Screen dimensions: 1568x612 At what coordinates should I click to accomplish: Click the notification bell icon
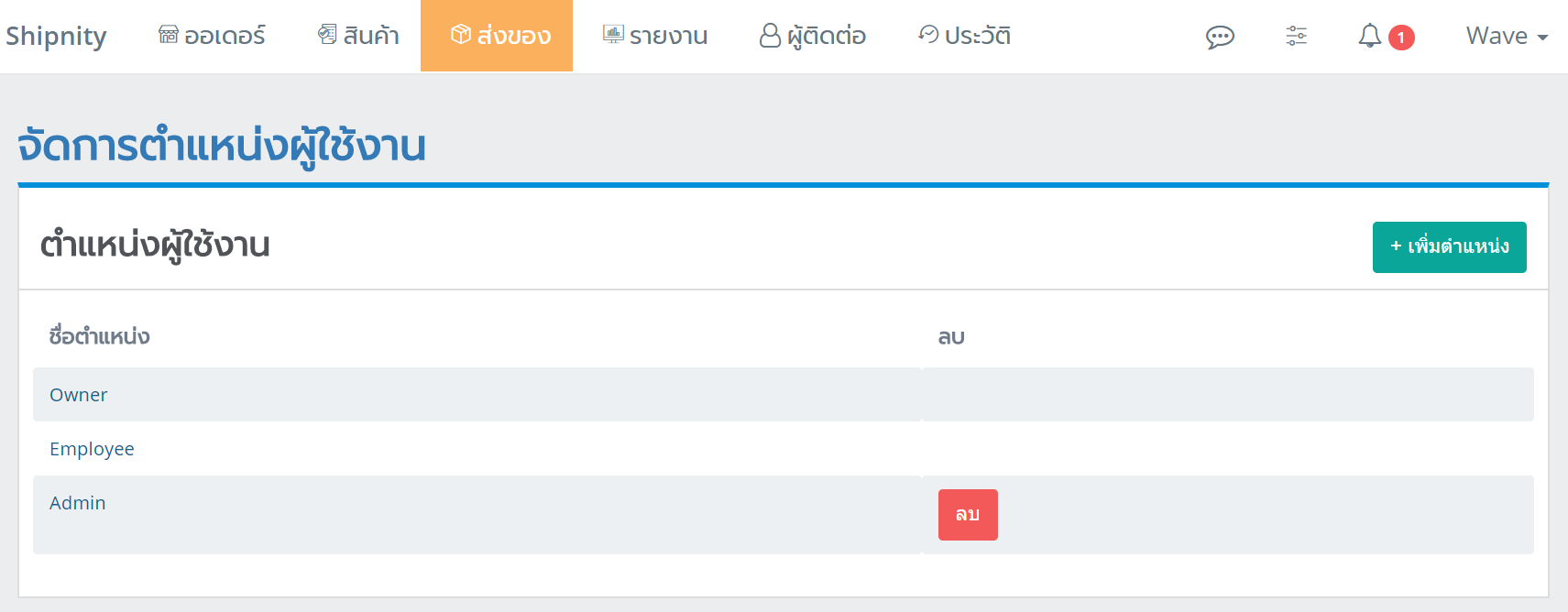pyautogui.click(x=1369, y=36)
